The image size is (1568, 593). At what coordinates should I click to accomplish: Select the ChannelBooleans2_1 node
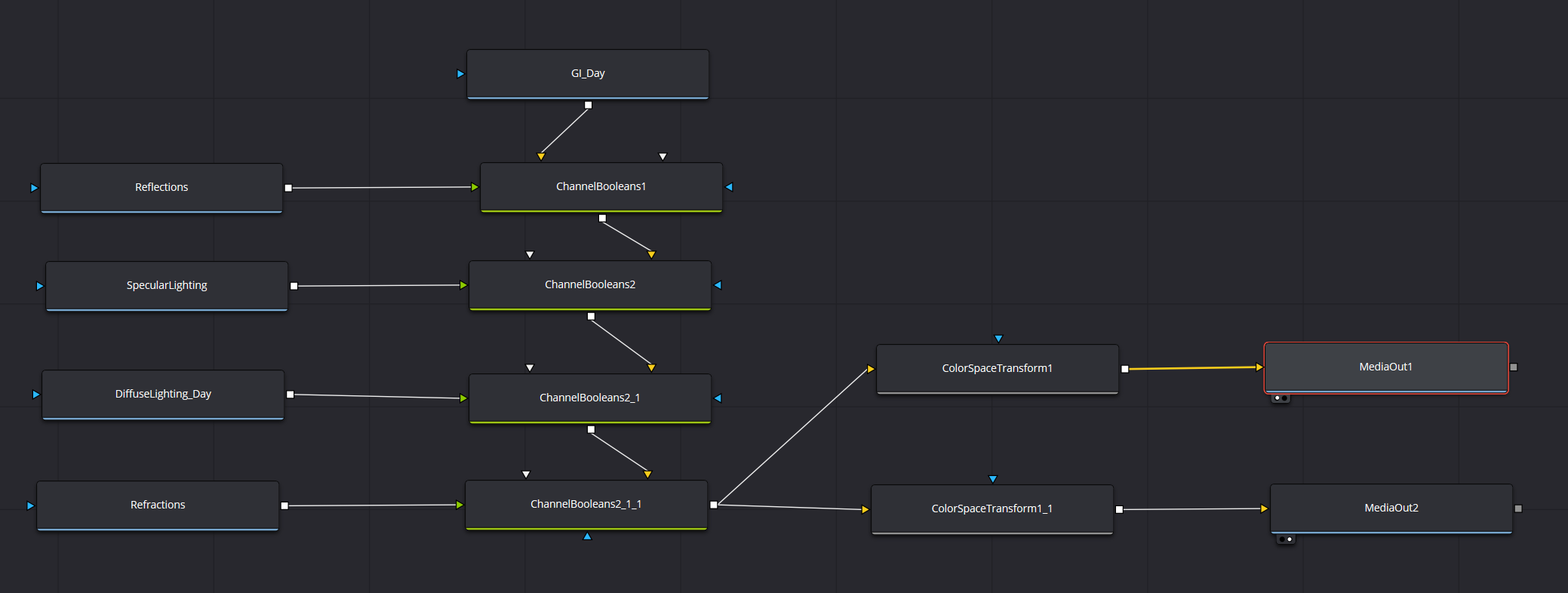pos(590,398)
